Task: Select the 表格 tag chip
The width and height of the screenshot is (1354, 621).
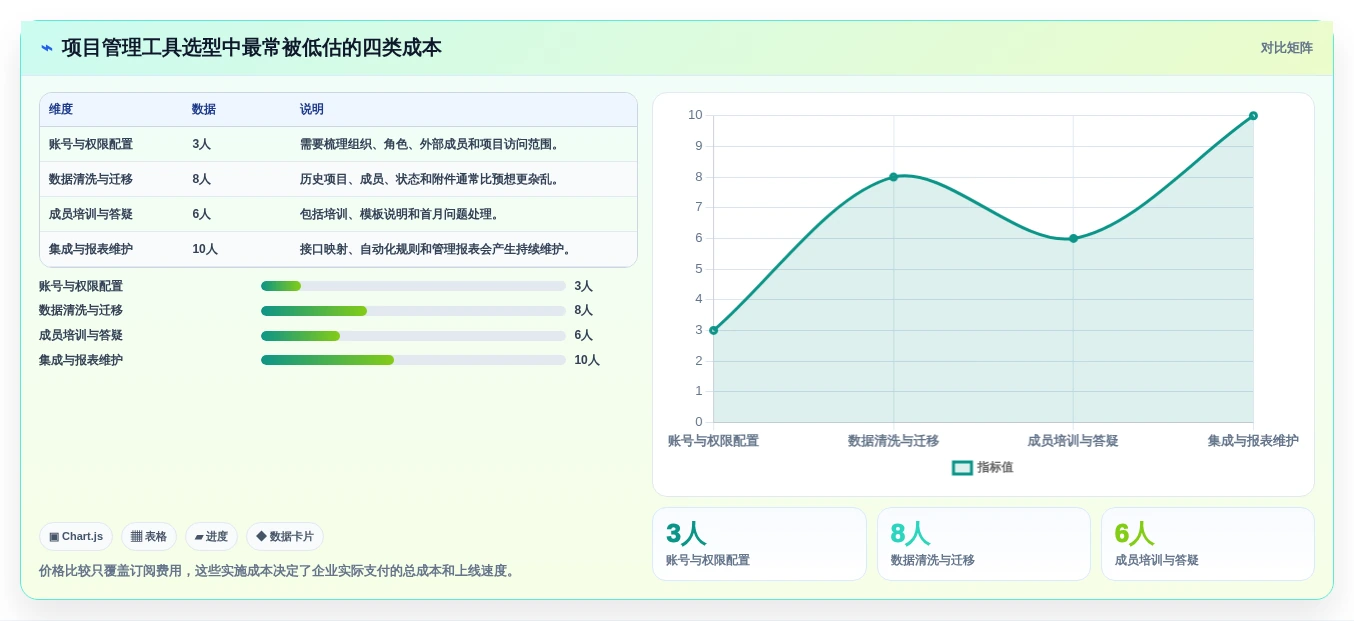Action: pos(149,536)
